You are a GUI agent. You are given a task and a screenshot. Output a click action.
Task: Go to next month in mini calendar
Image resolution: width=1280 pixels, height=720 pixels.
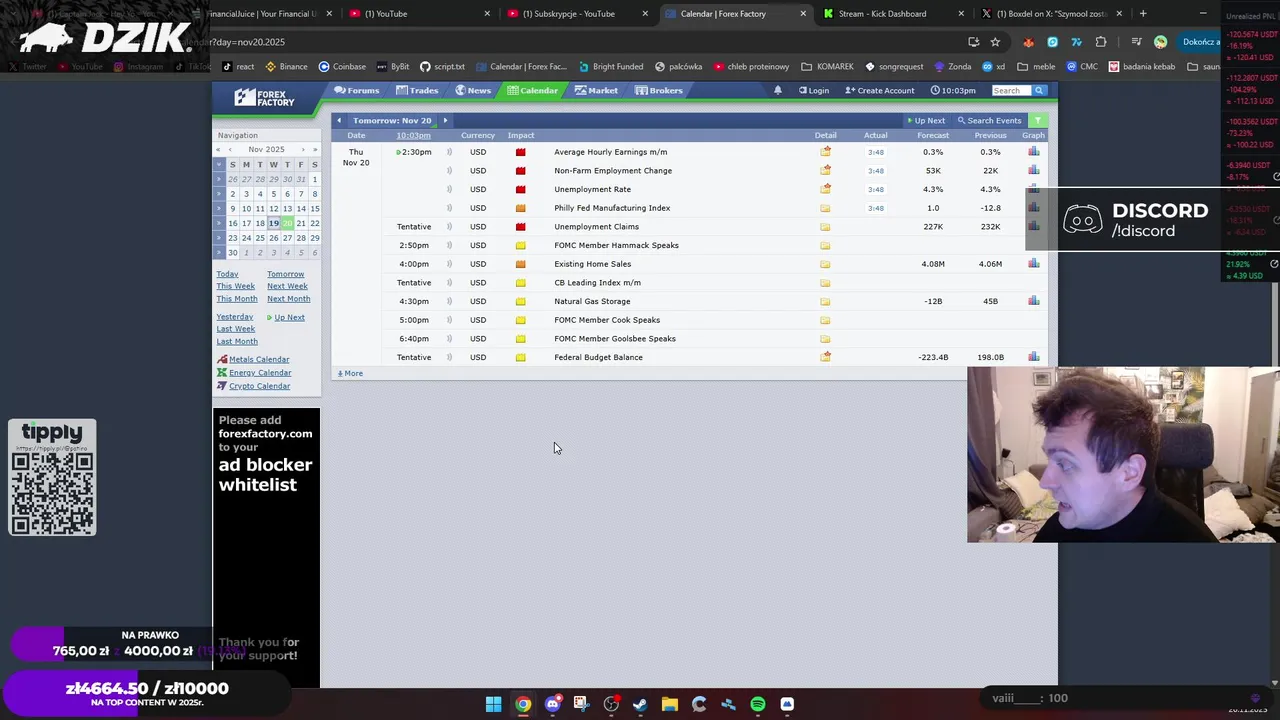click(303, 150)
